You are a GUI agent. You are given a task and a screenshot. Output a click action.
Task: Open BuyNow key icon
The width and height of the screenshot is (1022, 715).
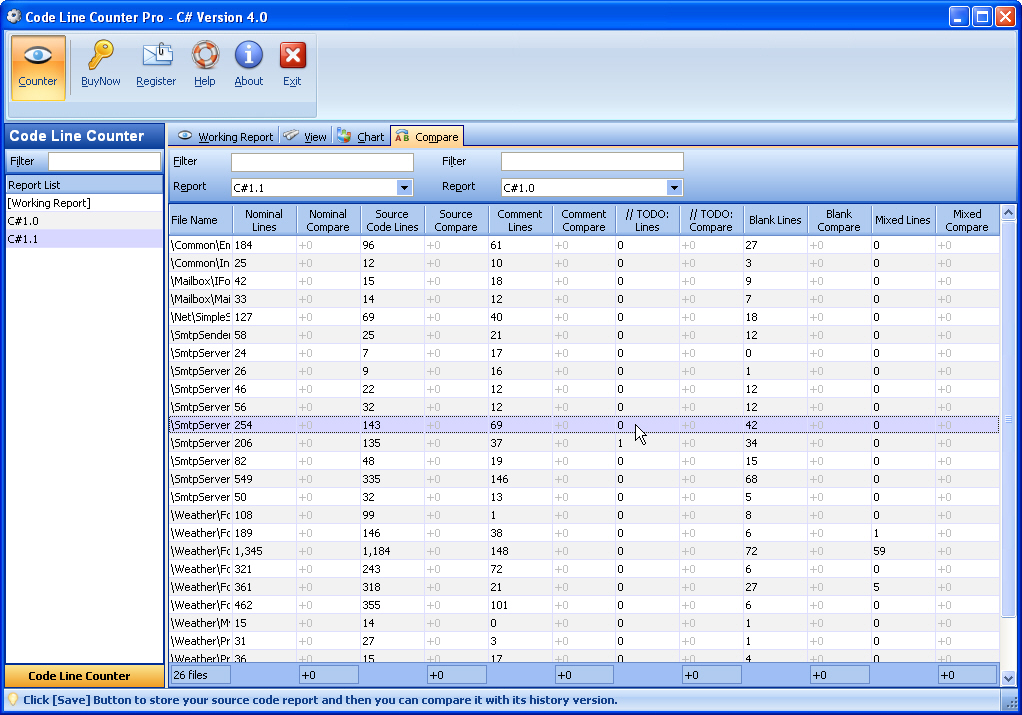(x=100, y=55)
